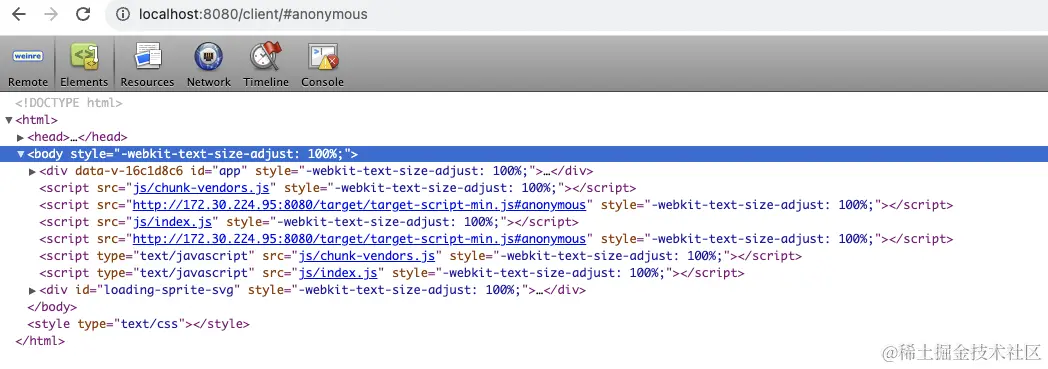
Task: Expand the loading-sprite-svg div
Action: pos(33,290)
